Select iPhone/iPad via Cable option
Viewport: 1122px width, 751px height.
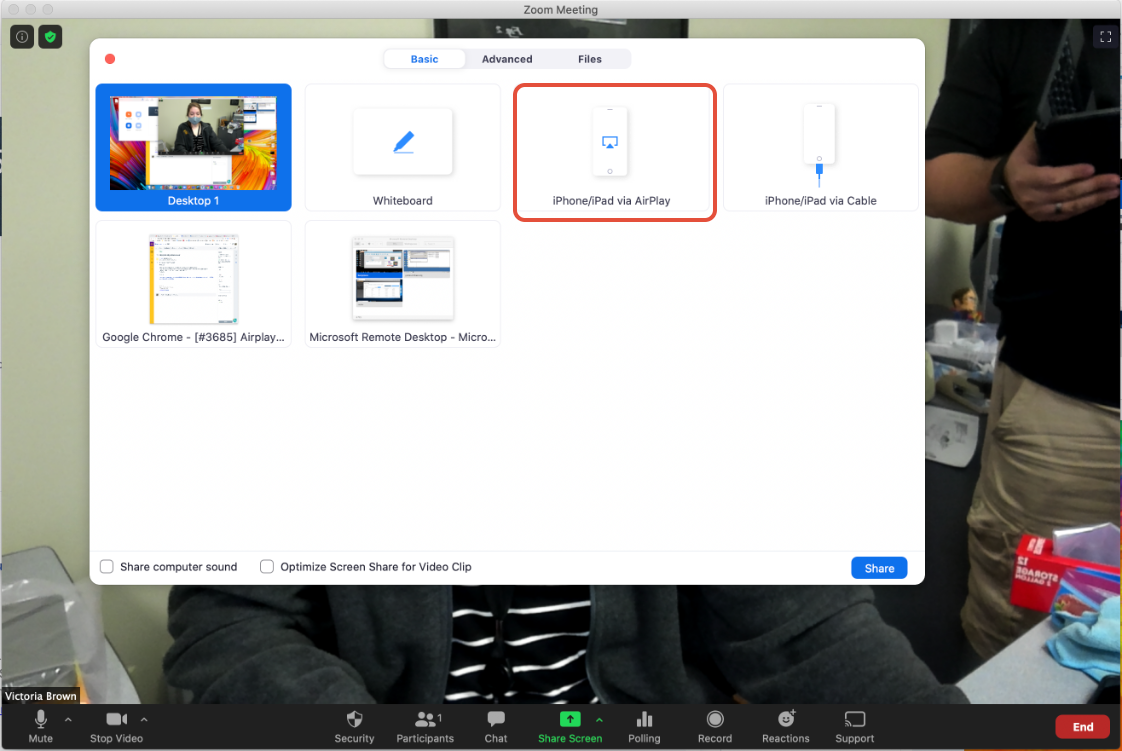(820, 147)
